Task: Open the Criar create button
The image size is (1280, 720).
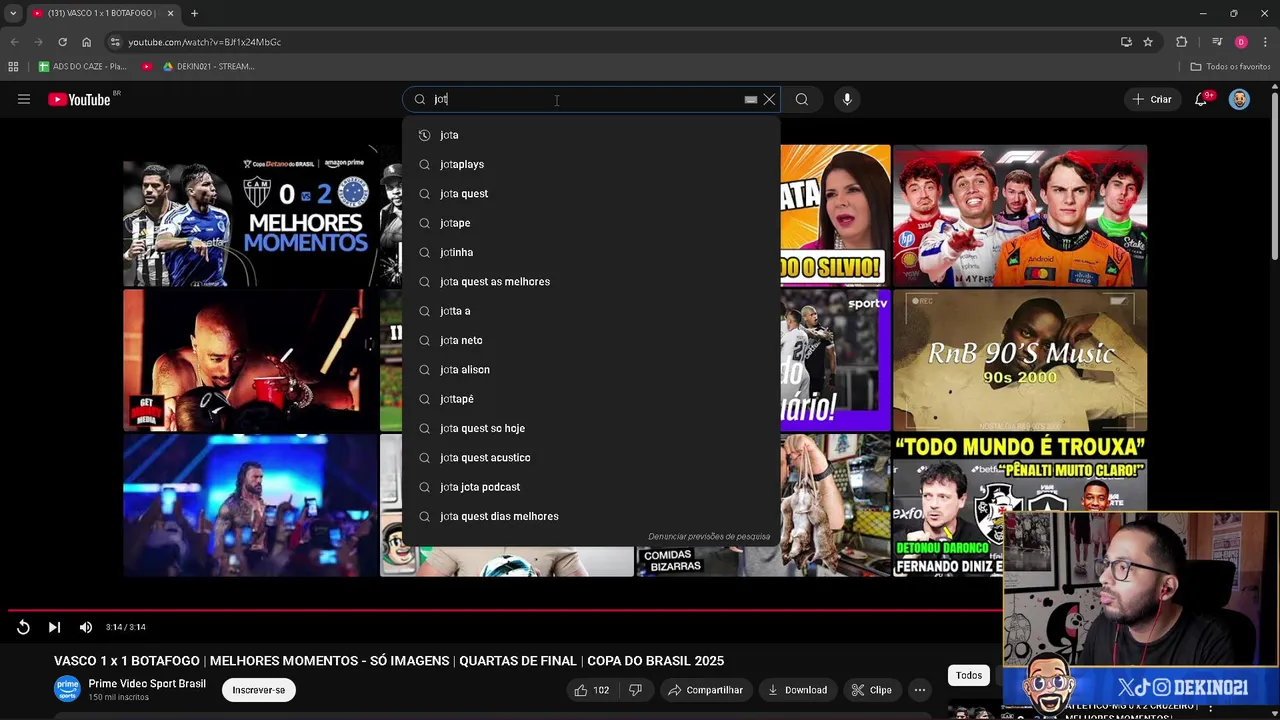Action: click(x=1151, y=99)
